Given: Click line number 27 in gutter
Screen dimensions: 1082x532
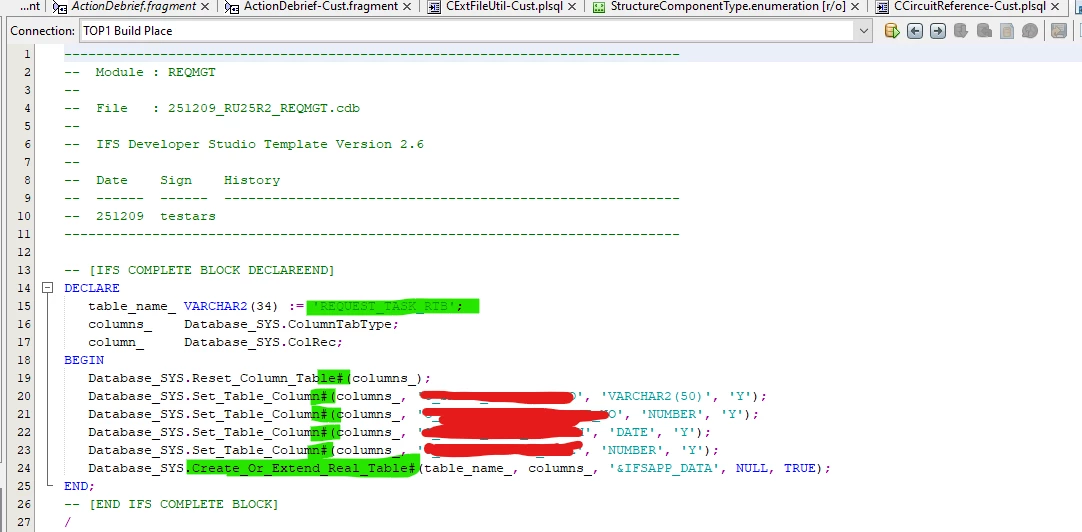Looking at the screenshot, I should point(23,522).
